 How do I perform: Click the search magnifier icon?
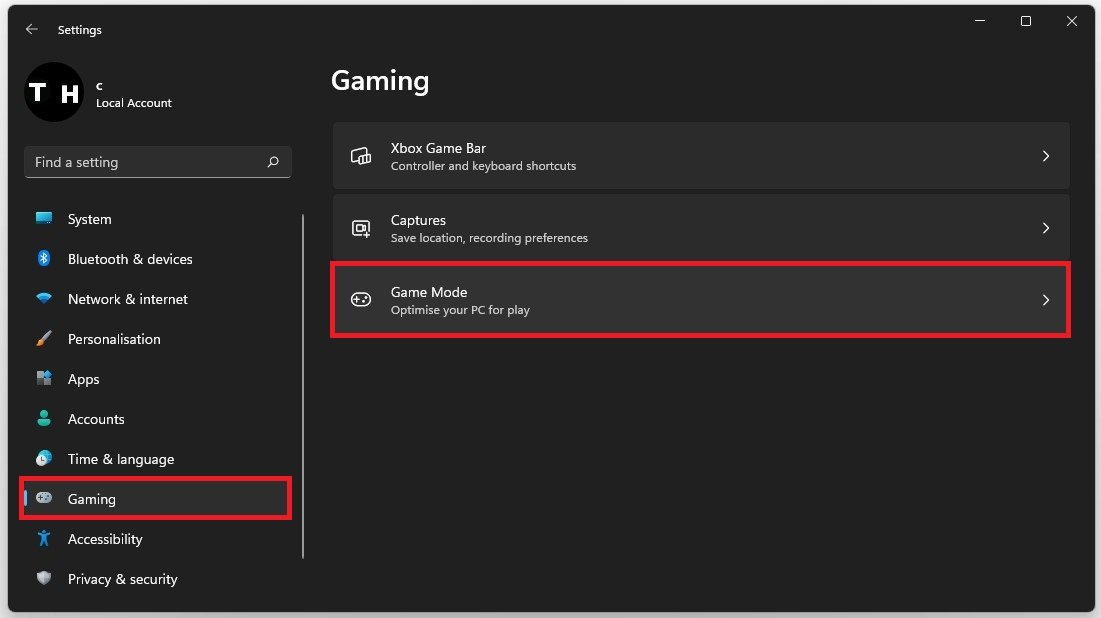click(273, 162)
